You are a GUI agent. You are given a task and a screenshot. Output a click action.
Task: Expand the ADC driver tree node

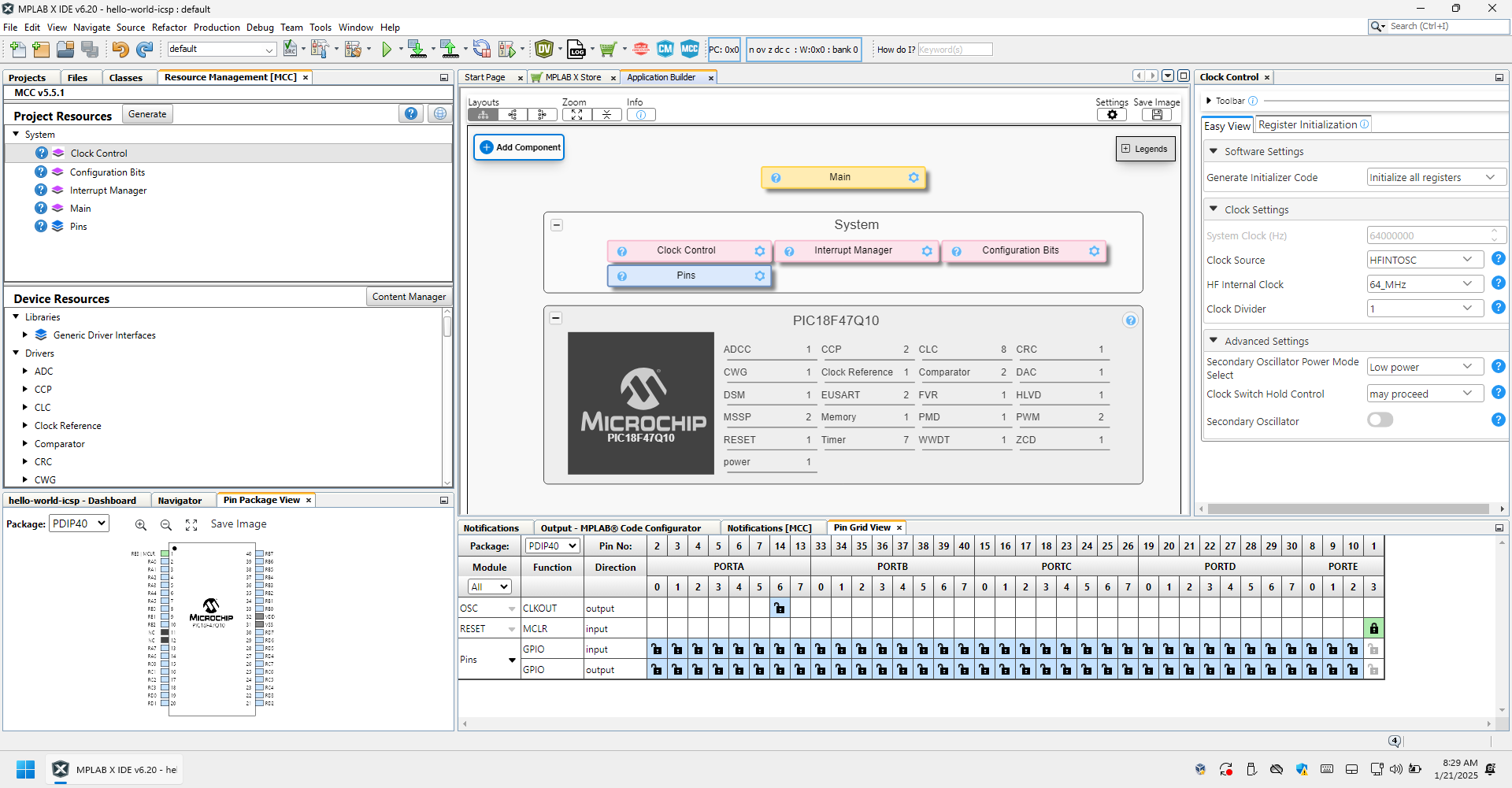pyautogui.click(x=25, y=371)
